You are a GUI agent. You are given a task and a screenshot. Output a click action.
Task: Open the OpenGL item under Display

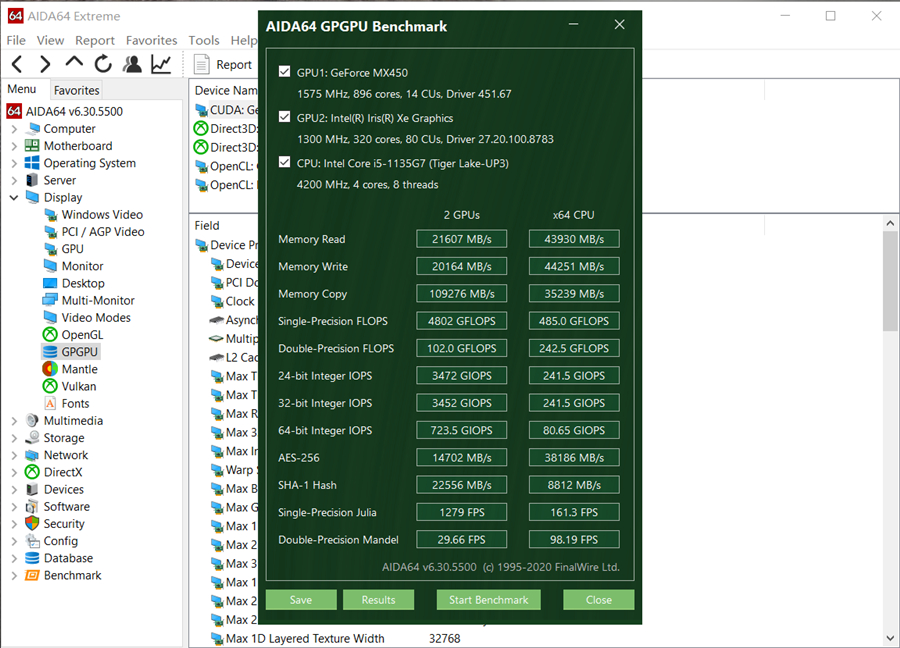pos(82,335)
